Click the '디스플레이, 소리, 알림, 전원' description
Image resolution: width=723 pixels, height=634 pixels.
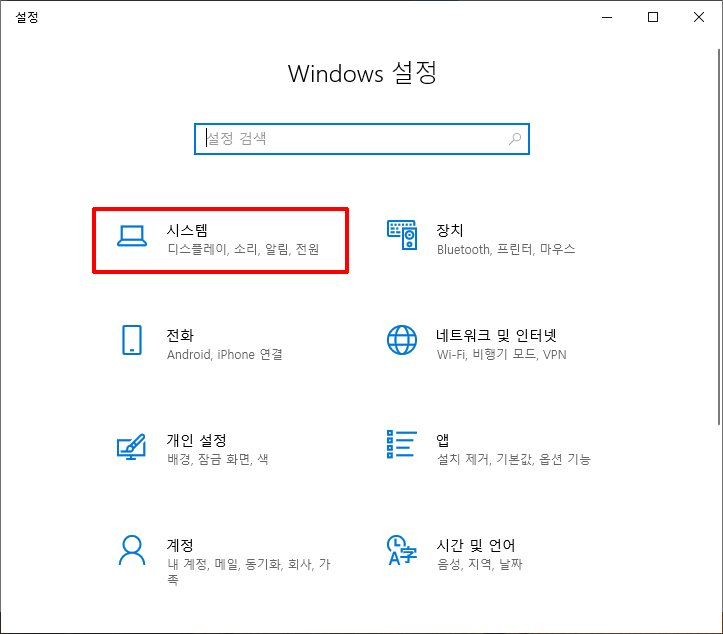pyautogui.click(x=243, y=249)
